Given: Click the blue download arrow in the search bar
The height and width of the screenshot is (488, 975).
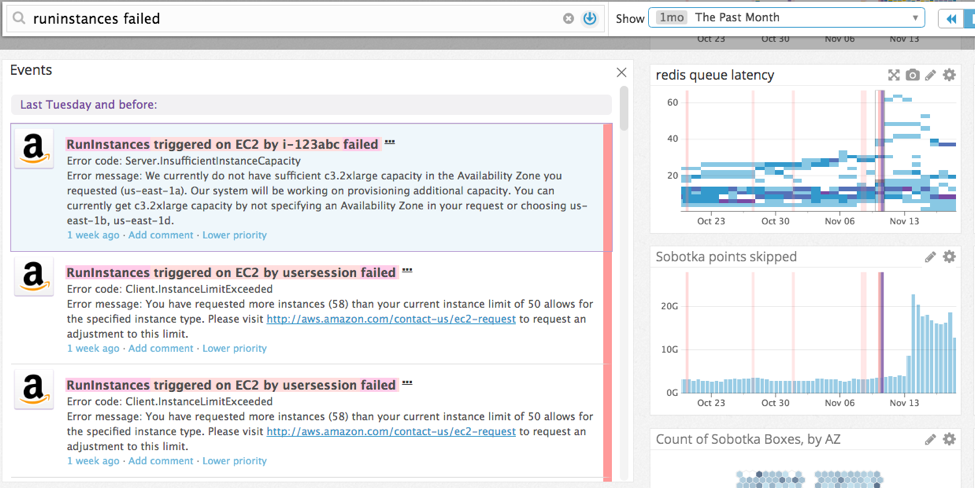Looking at the screenshot, I should pos(589,19).
